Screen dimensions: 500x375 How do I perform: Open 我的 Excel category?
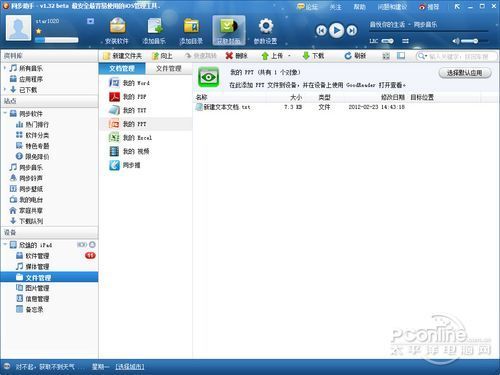[x=146, y=138]
